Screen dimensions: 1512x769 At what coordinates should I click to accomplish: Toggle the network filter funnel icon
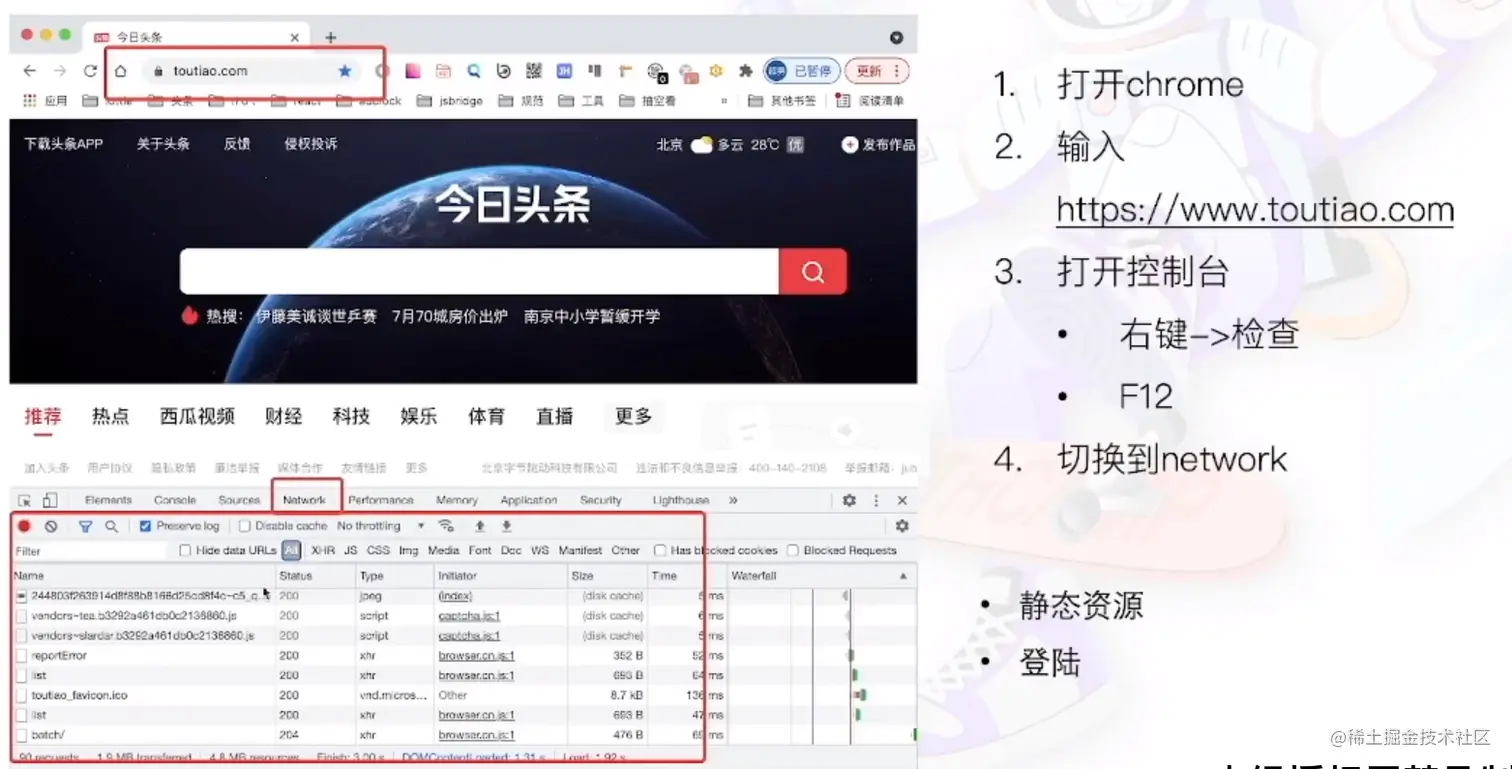pos(85,526)
